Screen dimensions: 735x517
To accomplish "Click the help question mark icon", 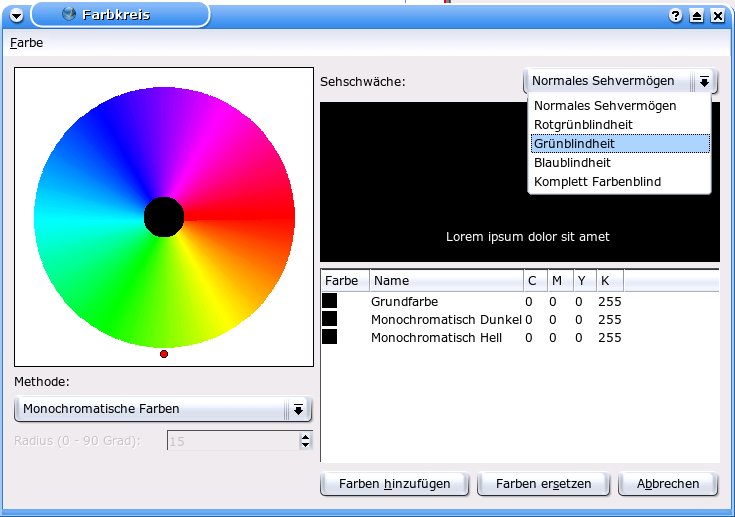I will (x=676, y=16).
